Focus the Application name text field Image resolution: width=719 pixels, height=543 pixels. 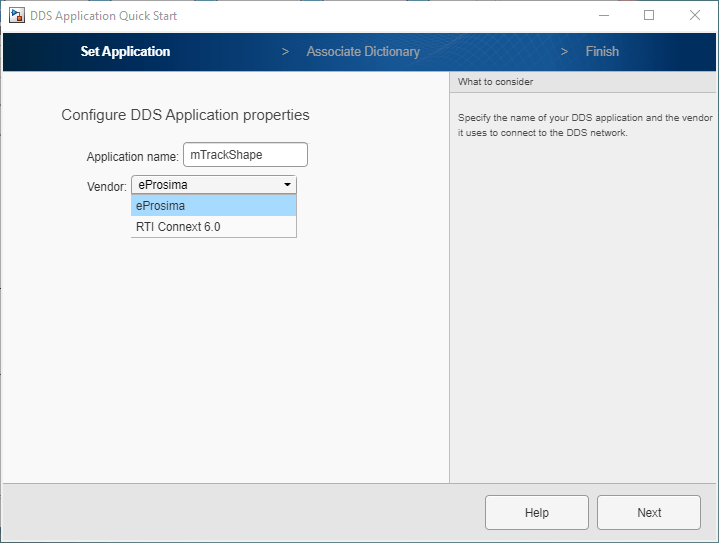(x=245, y=155)
